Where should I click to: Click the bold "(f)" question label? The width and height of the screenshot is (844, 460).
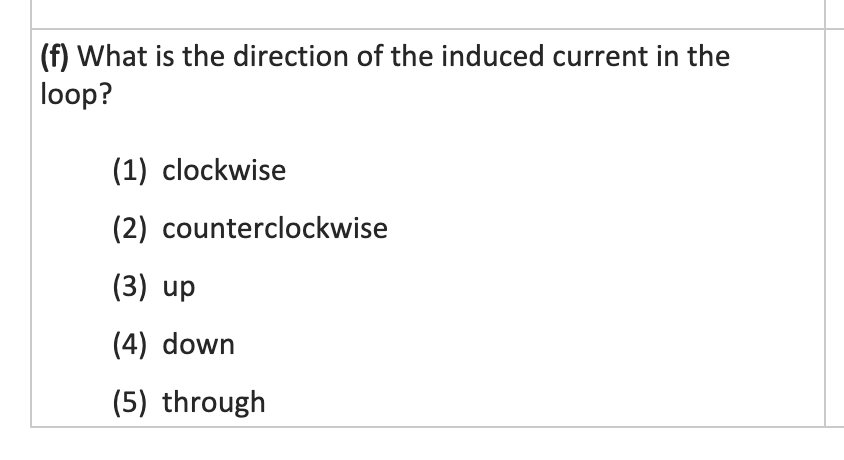tap(54, 56)
